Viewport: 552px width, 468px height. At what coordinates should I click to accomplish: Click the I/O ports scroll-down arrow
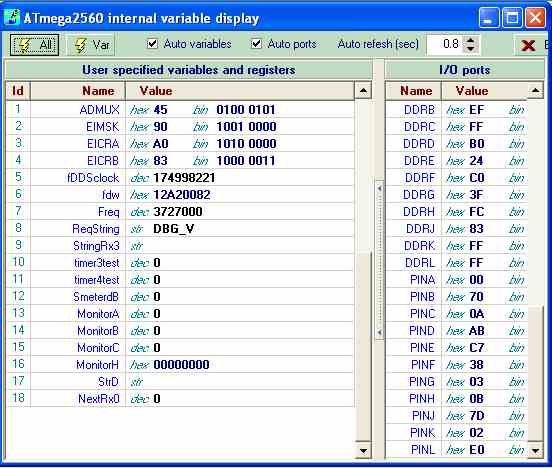(535, 450)
